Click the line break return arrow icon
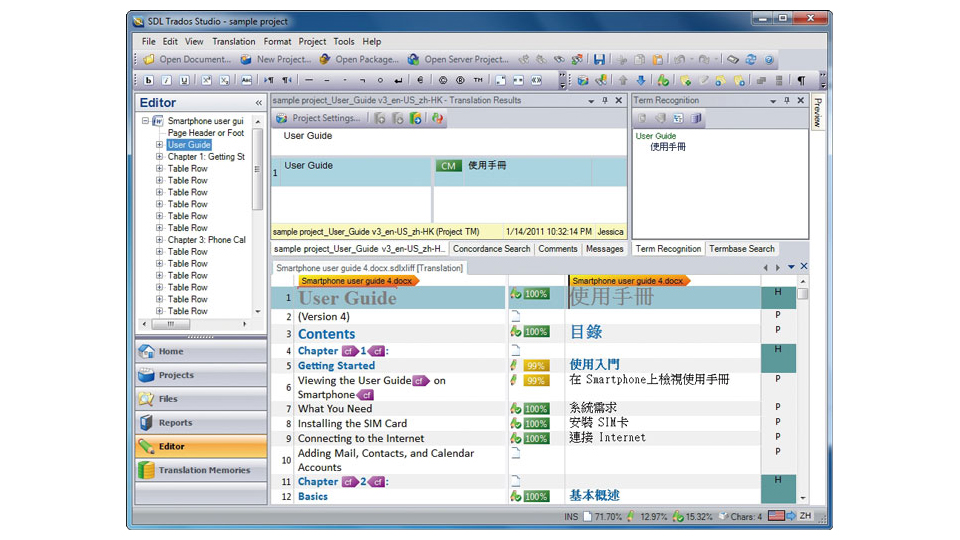The height and width of the screenshot is (540, 960). pos(398,80)
